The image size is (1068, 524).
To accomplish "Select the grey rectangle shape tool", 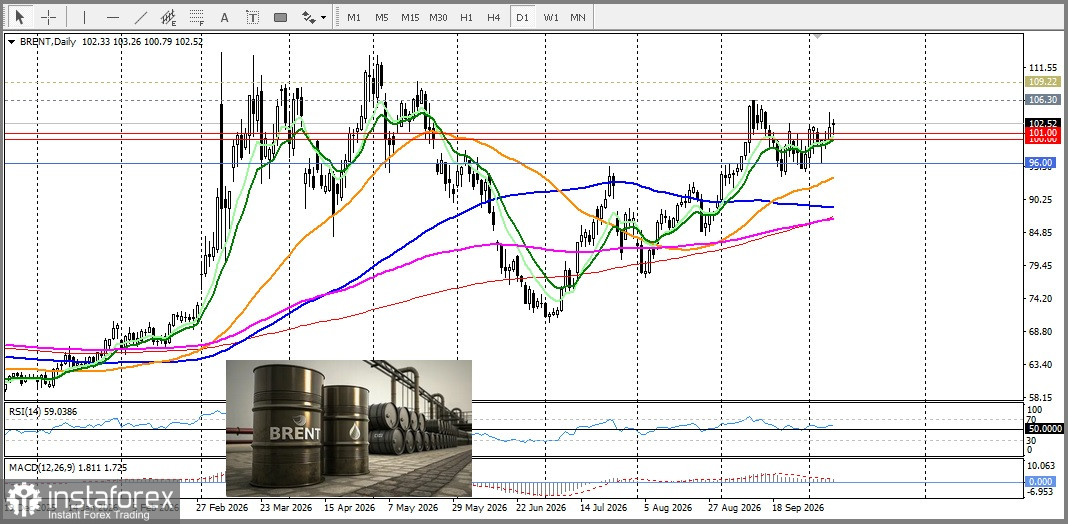I will pos(281,16).
